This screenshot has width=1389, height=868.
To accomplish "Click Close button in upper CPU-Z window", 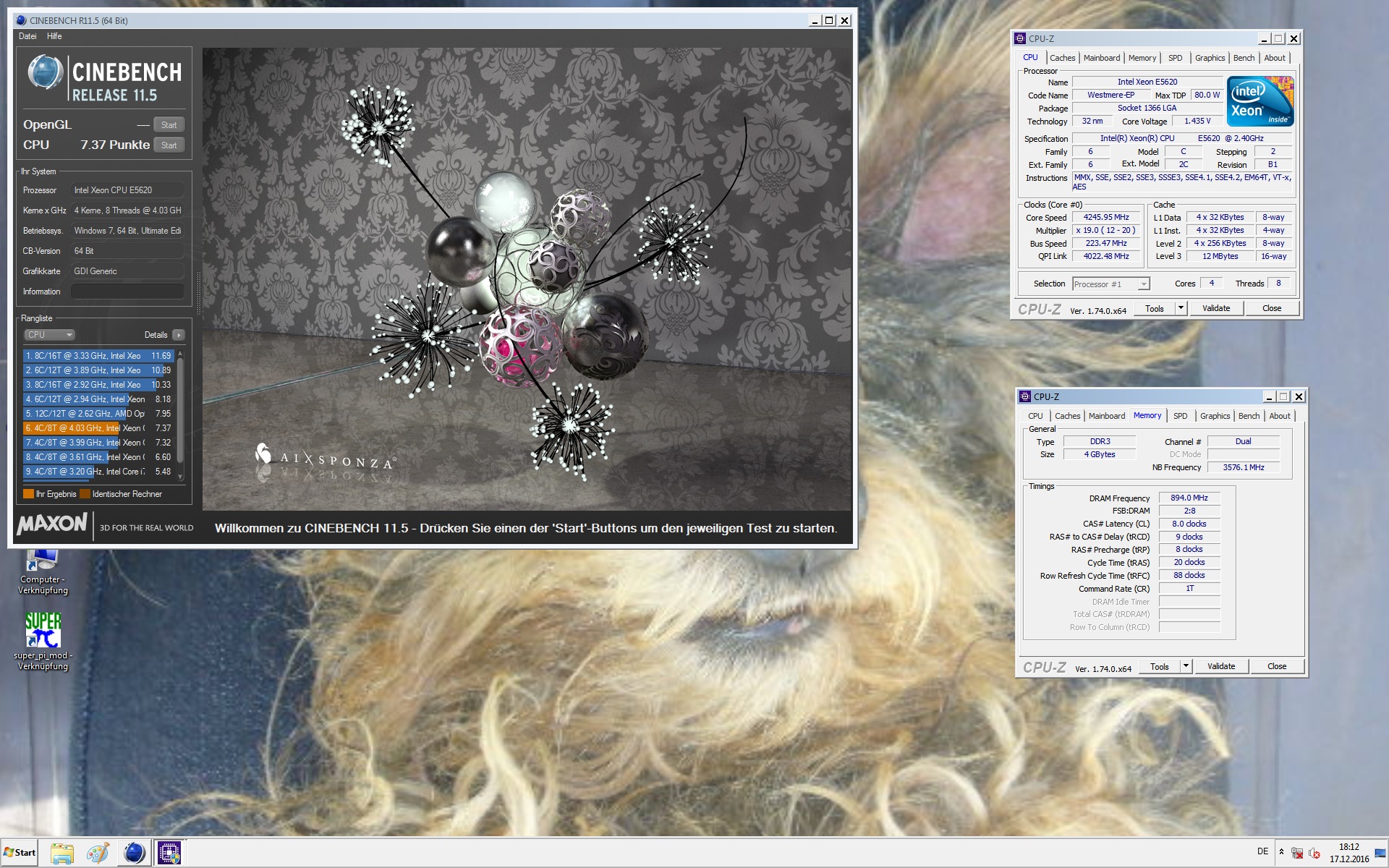I will click(1272, 308).
